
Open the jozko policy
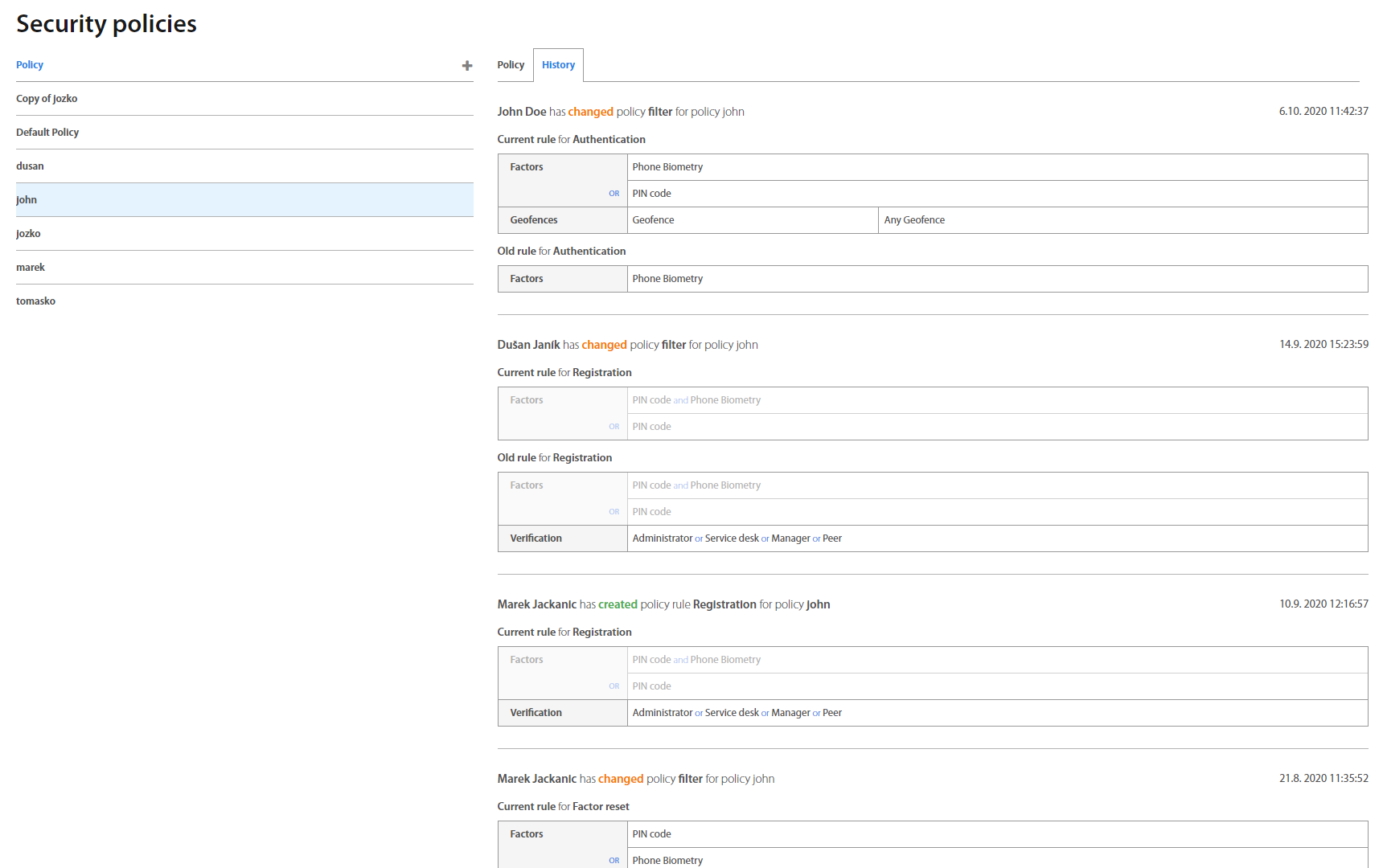point(28,234)
